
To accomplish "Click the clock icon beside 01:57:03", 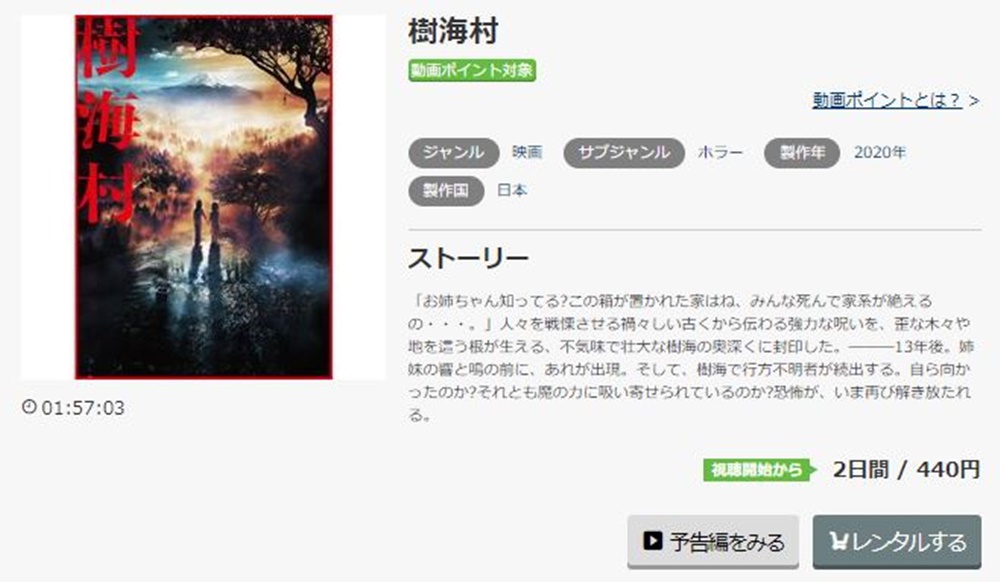I will point(29,407).
